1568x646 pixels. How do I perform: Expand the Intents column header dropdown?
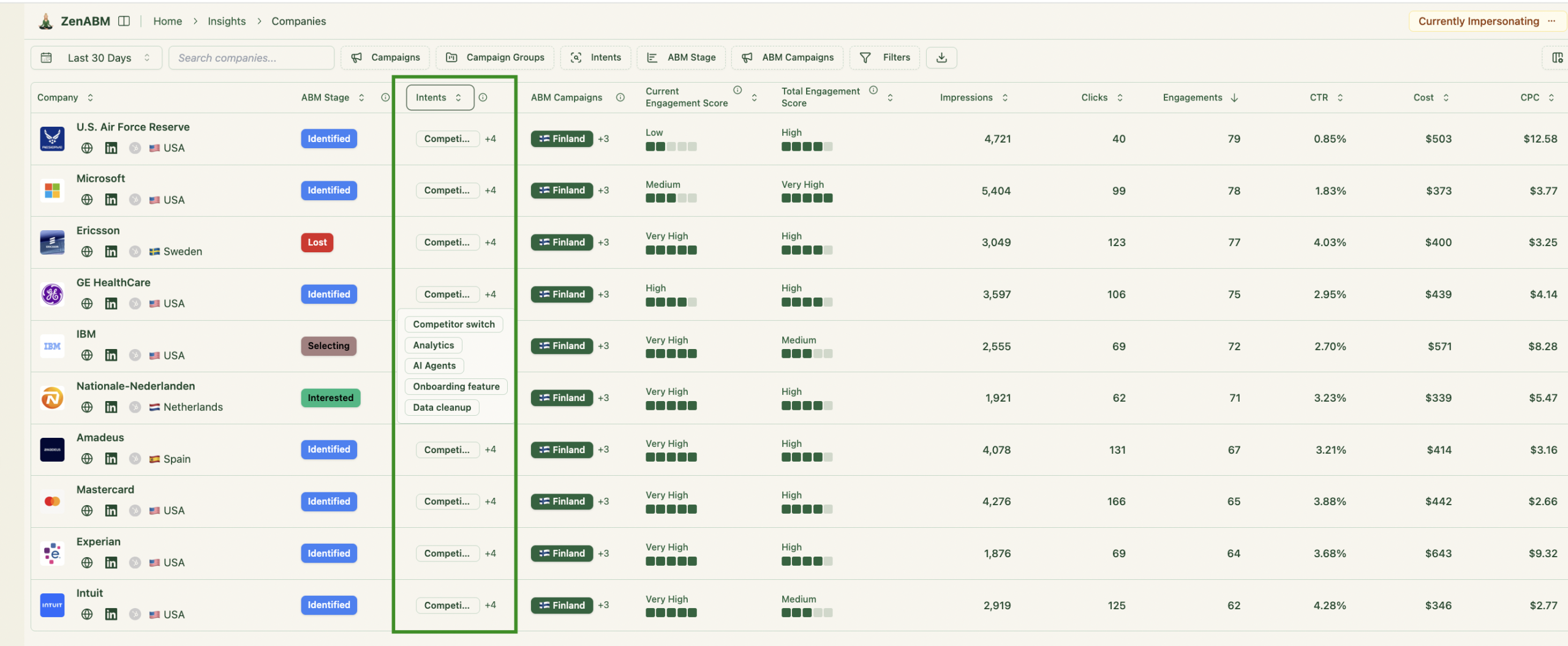439,97
